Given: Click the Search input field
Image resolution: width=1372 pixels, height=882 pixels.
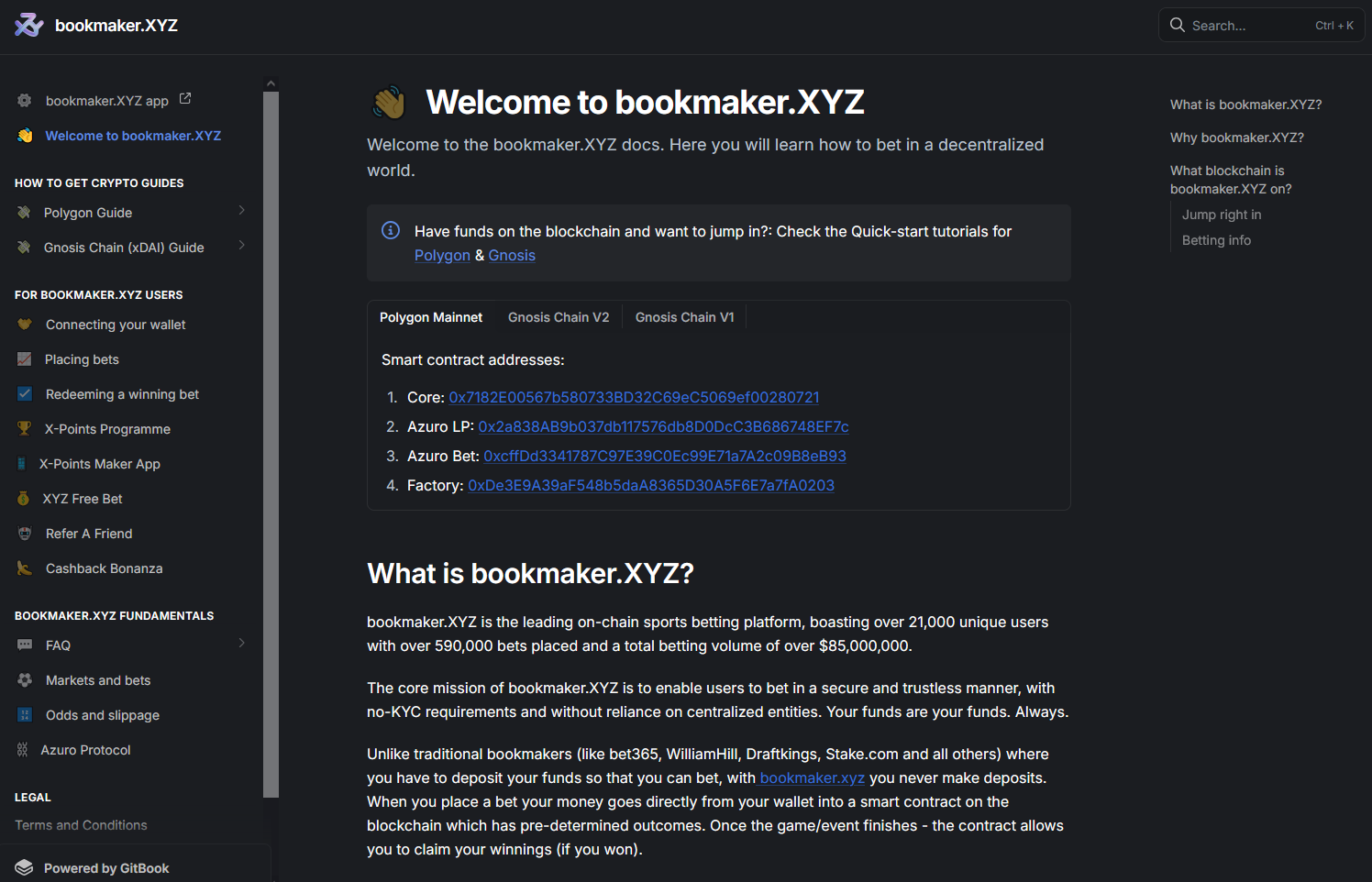Looking at the screenshot, I should [x=1261, y=25].
